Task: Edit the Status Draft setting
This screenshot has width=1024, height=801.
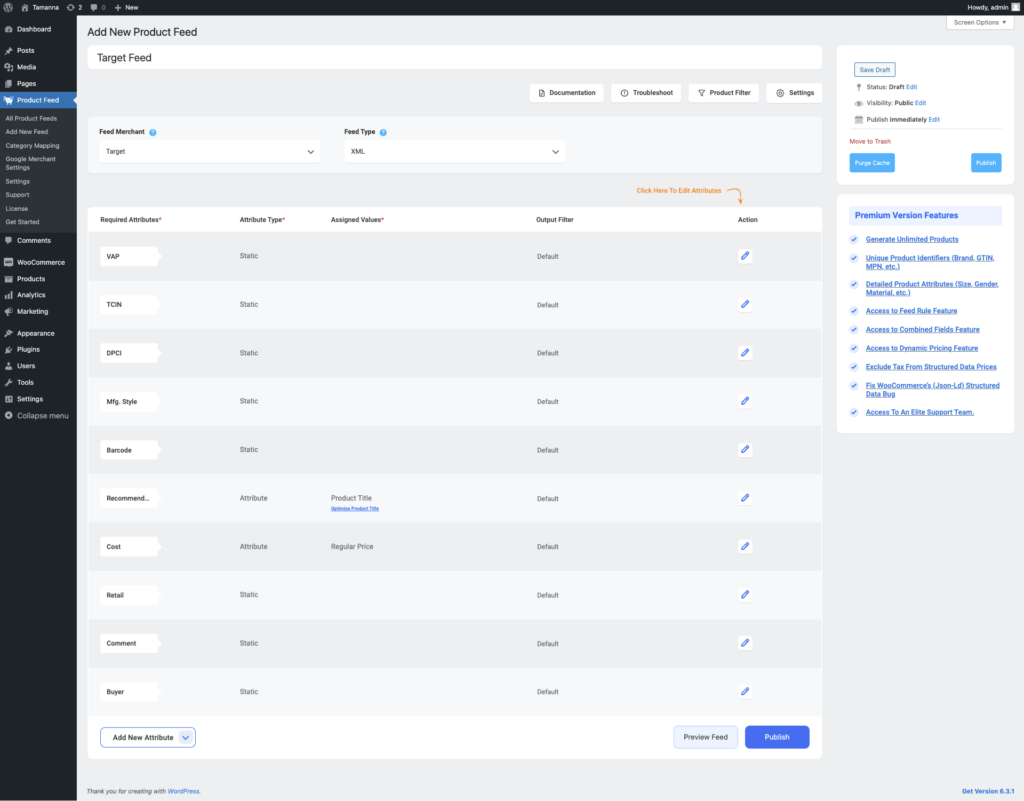Action: (x=912, y=87)
